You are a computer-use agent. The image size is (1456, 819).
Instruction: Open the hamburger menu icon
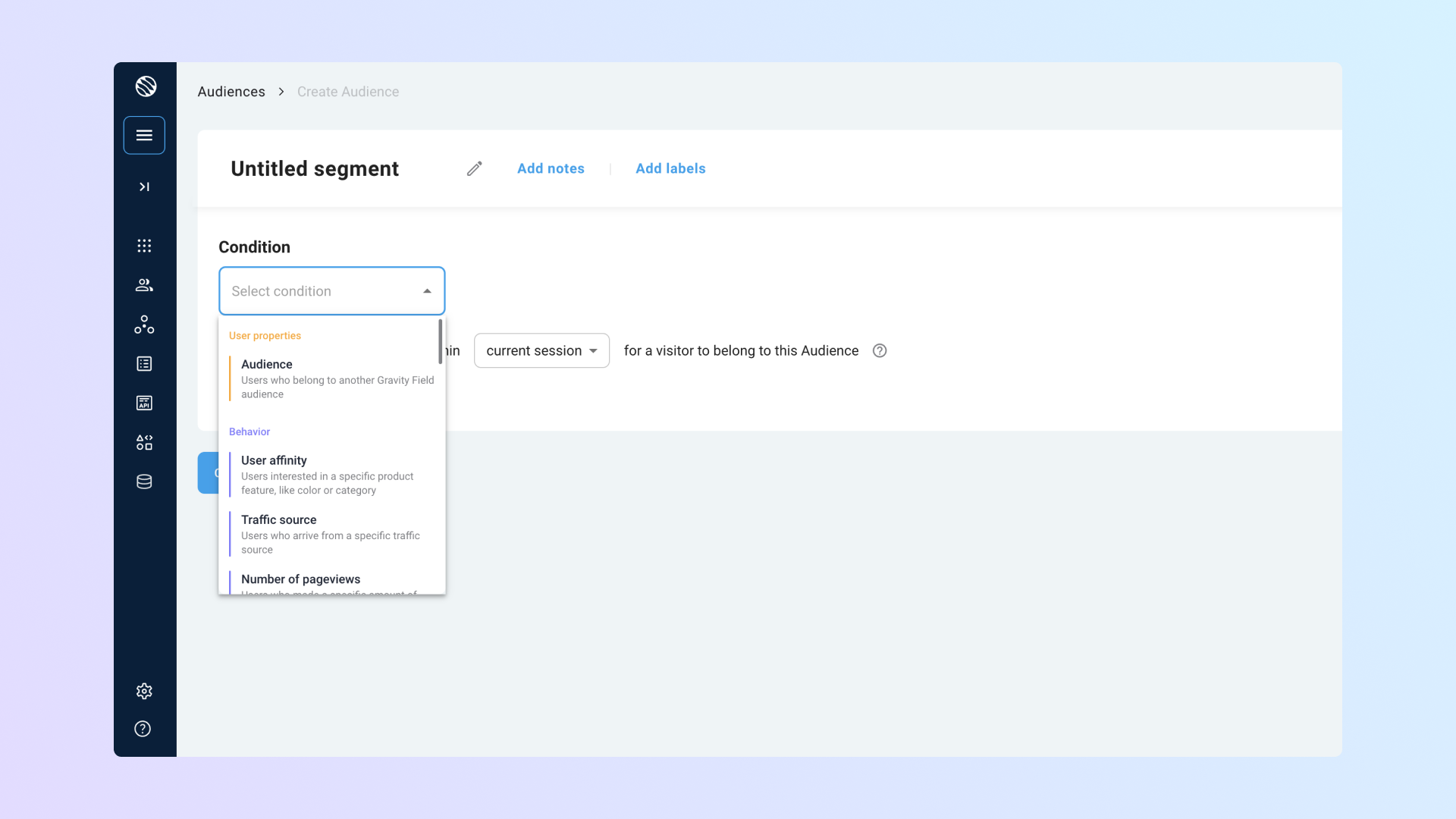[144, 135]
